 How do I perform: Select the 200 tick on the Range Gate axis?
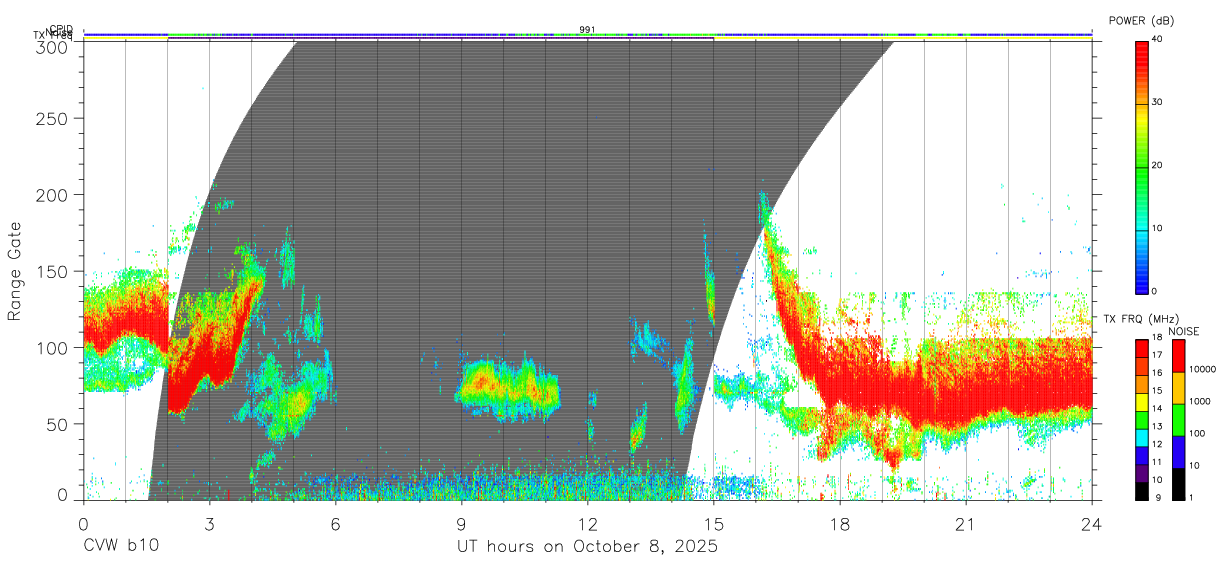pos(54,194)
